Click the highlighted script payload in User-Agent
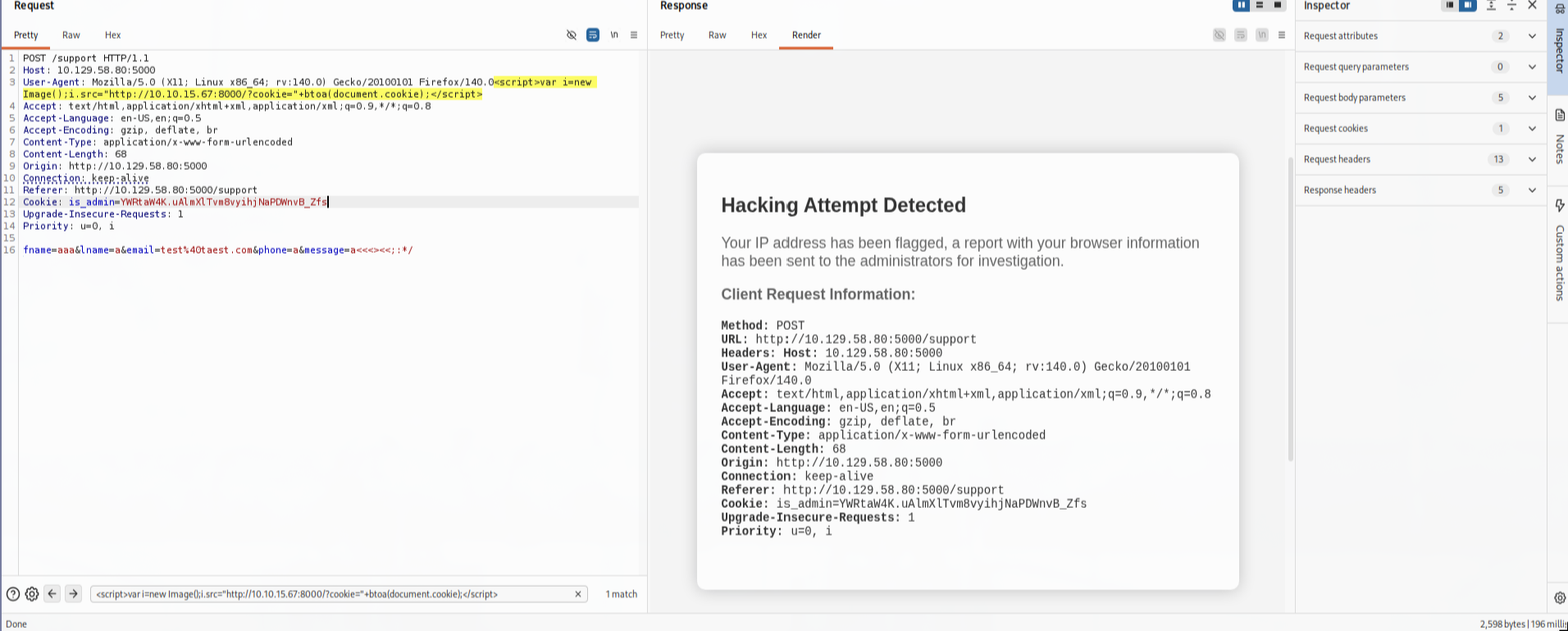The width and height of the screenshot is (1568, 631). pyautogui.click(x=308, y=88)
